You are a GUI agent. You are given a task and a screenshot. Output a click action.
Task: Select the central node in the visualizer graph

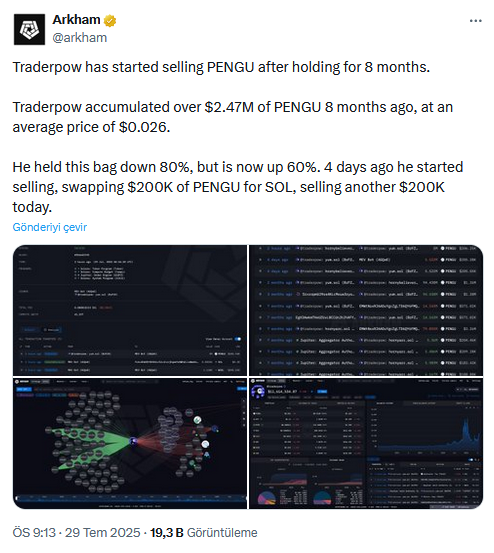pos(133,440)
